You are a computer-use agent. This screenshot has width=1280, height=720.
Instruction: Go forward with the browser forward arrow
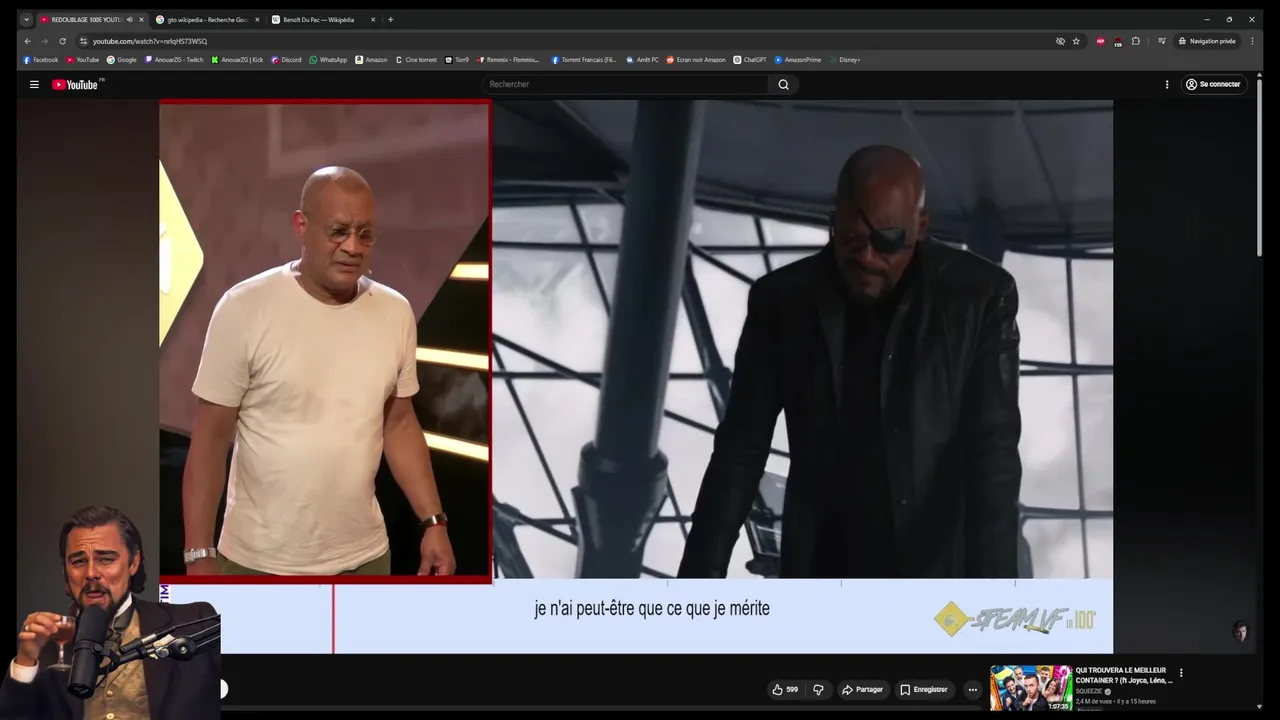[x=44, y=41]
